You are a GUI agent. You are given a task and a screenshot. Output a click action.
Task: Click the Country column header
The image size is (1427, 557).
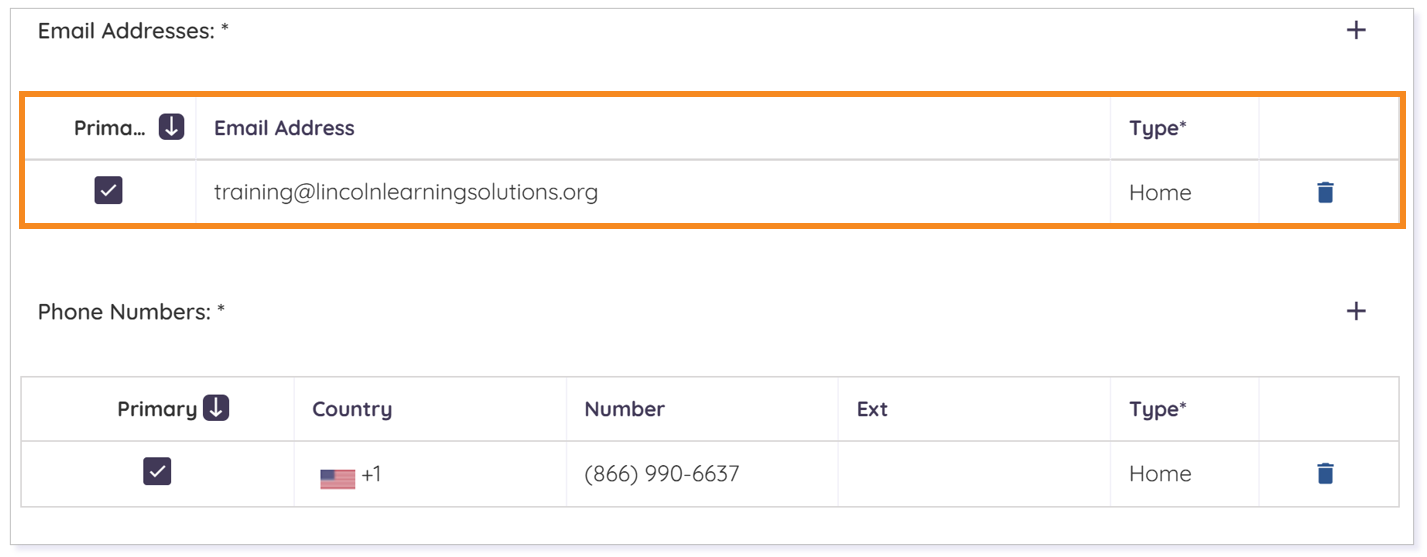352,409
